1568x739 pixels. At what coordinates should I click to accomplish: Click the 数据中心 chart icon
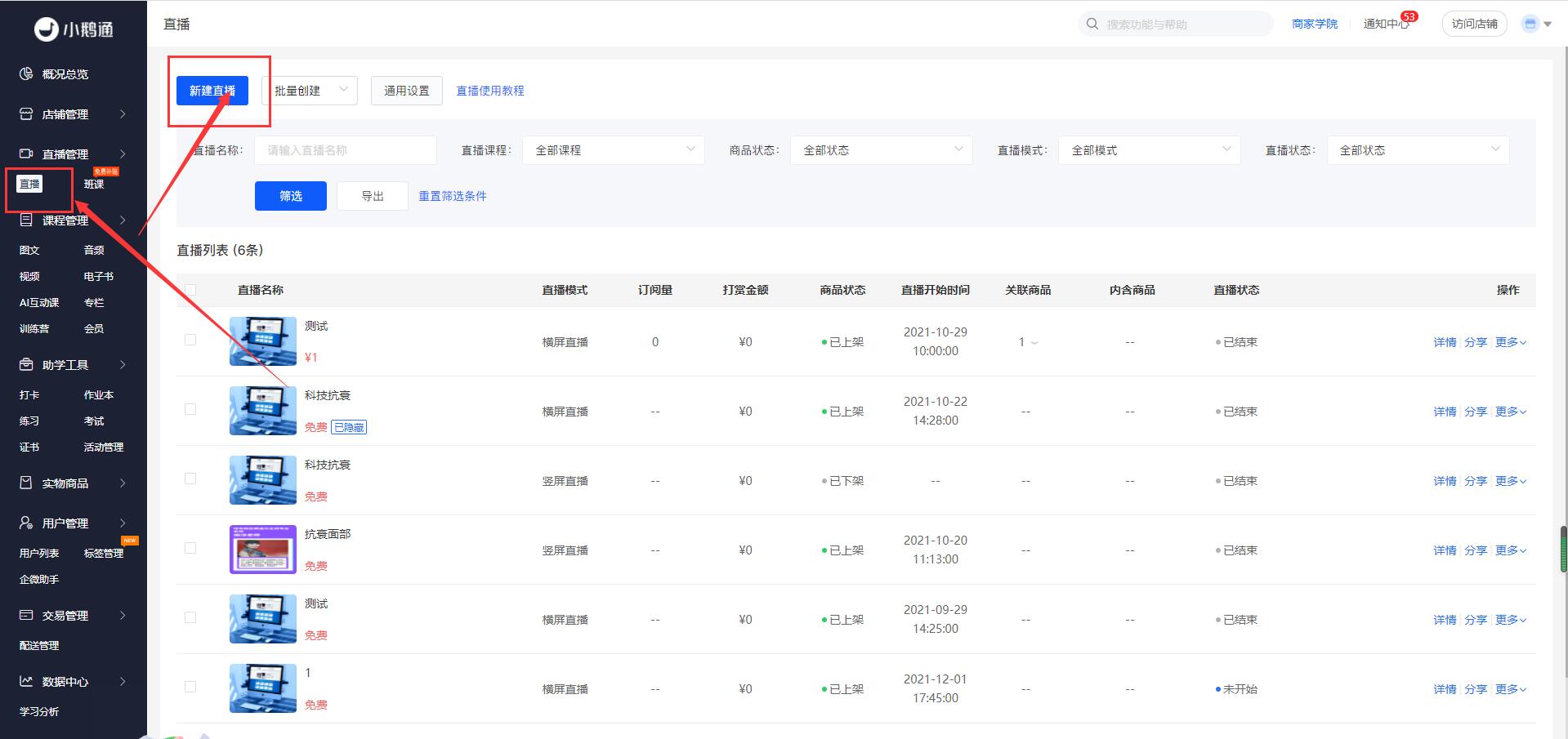[26, 681]
